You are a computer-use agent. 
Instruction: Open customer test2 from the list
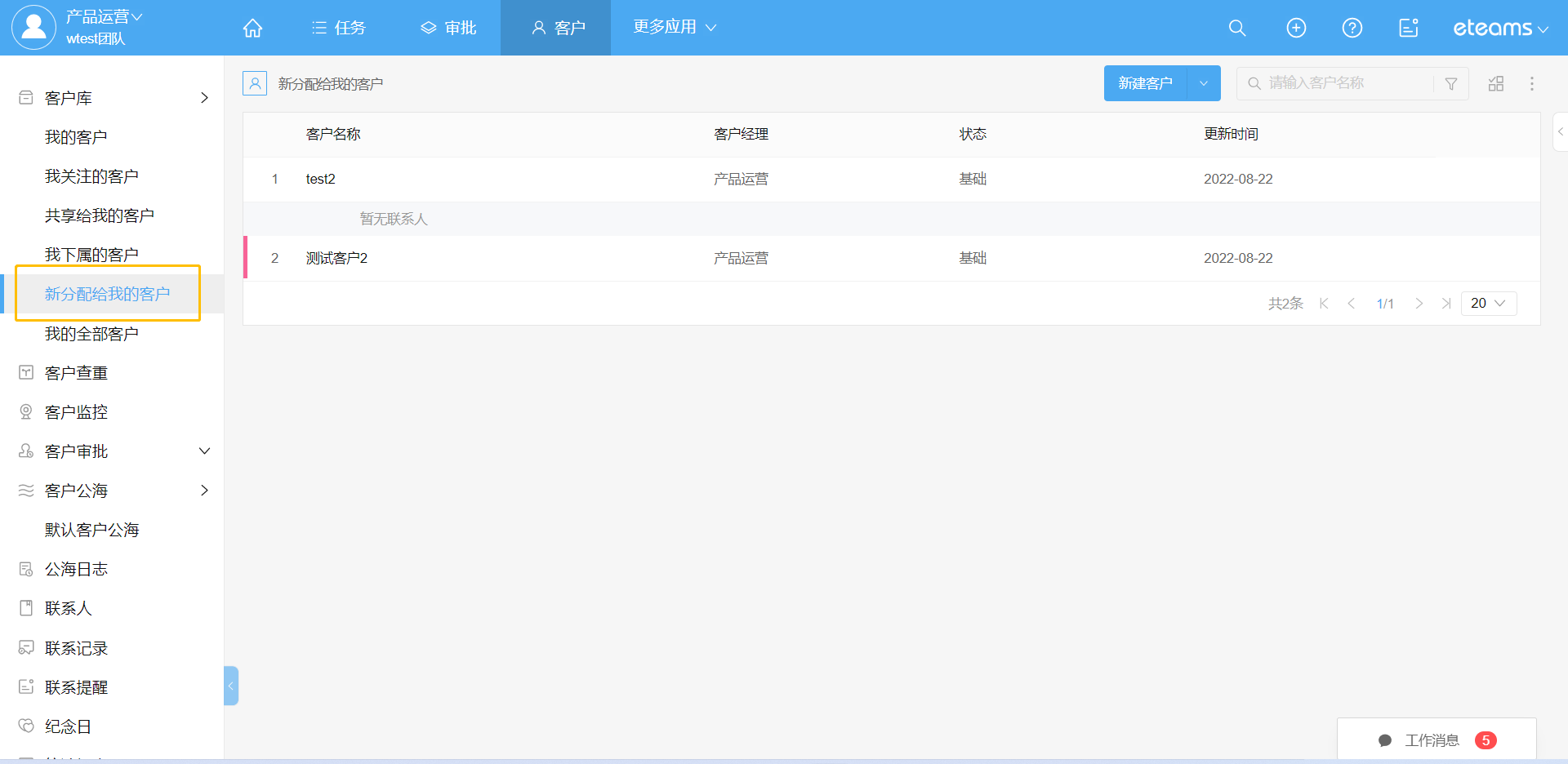pyautogui.click(x=321, y=180)
